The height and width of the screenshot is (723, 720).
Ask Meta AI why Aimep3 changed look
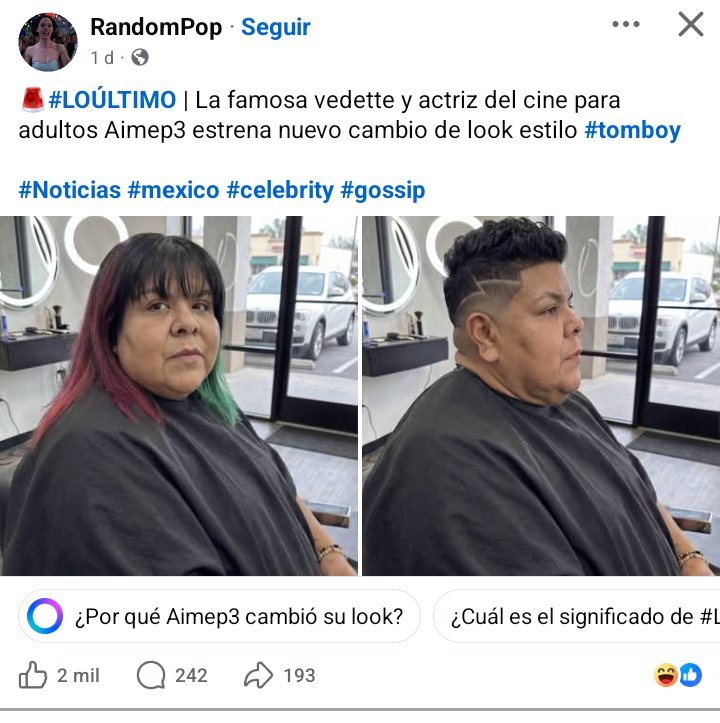[219, 616]
